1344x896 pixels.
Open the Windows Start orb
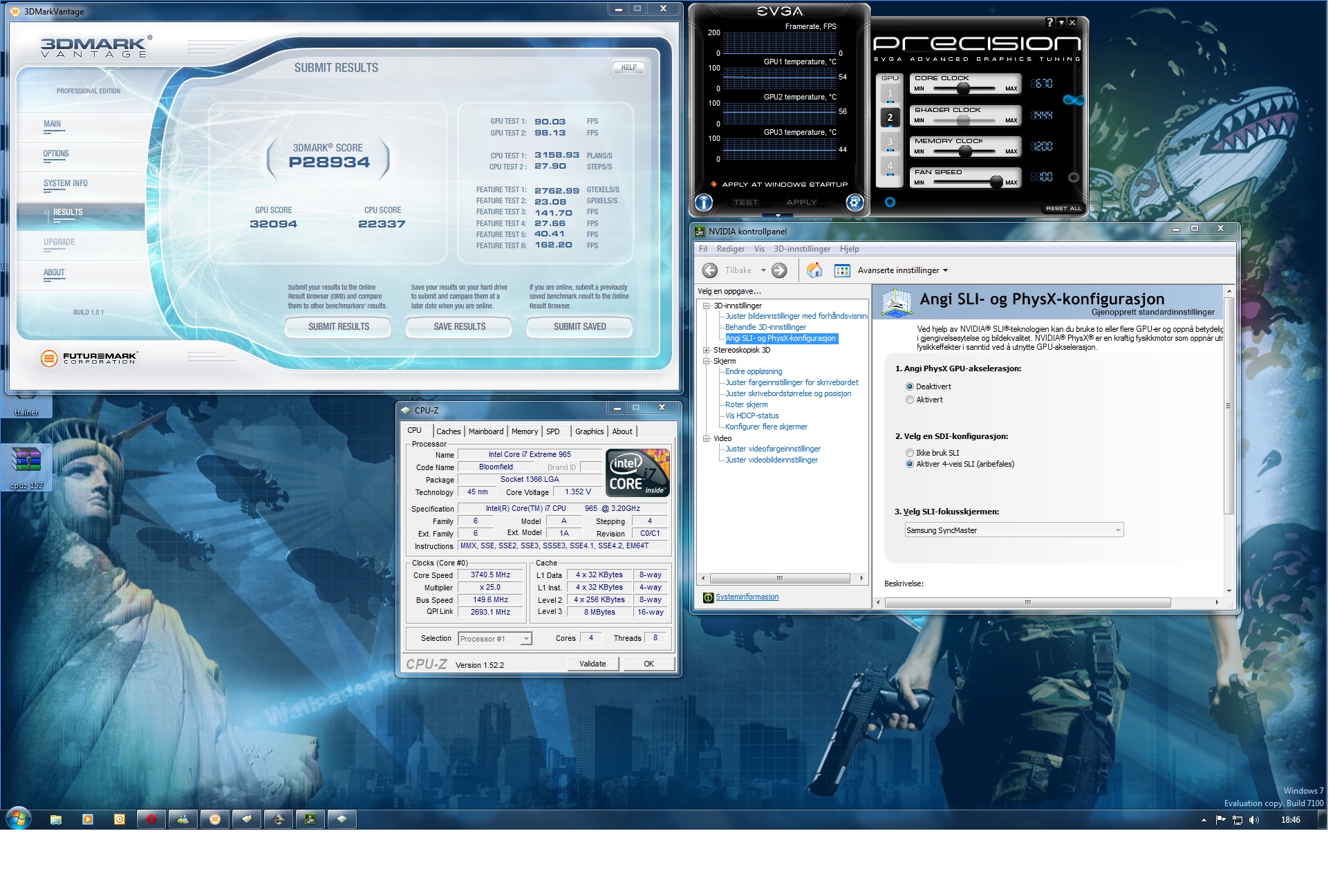tap(19, 820)
